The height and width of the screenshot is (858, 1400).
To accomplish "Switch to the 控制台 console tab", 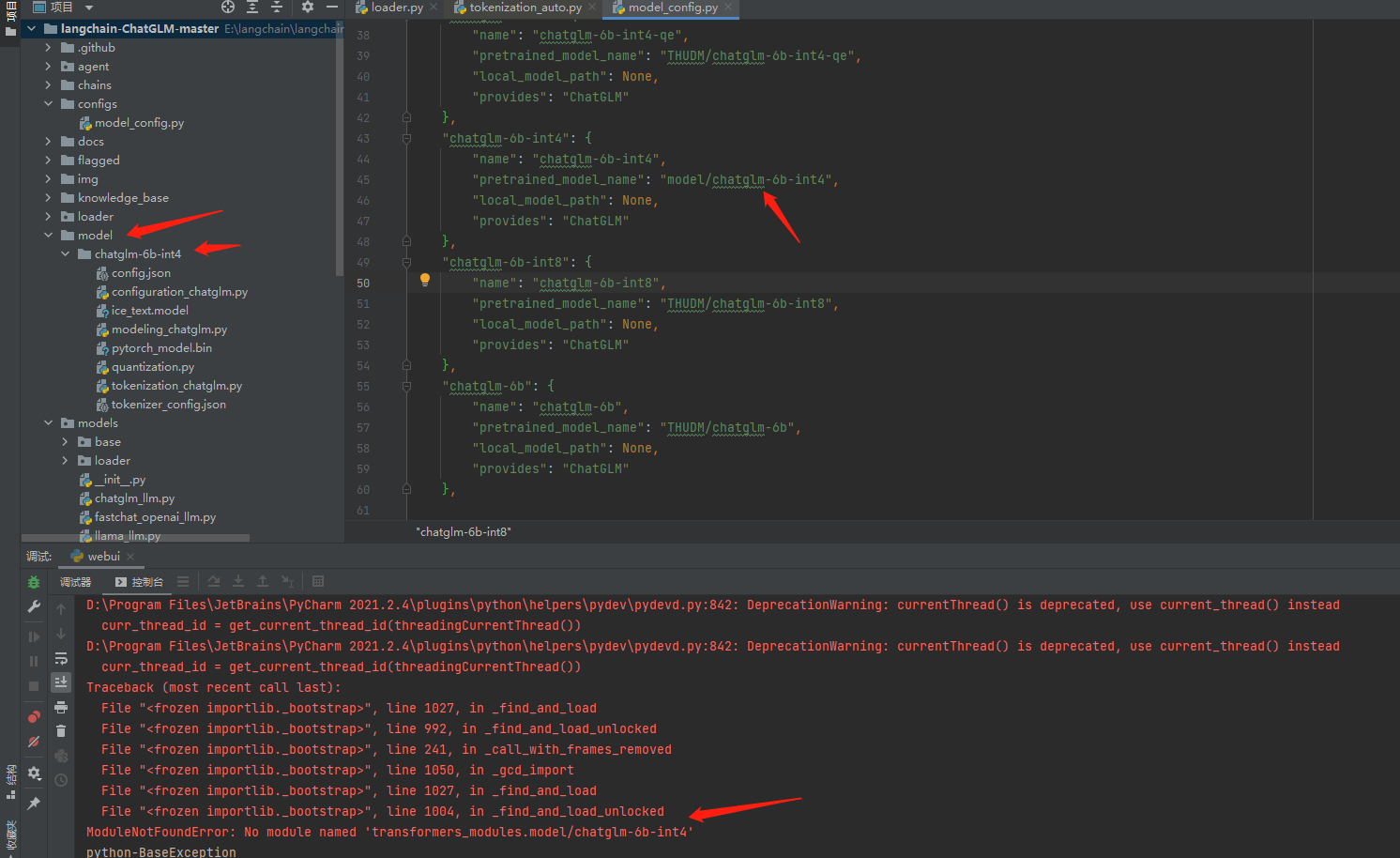I will click(139, 582).
